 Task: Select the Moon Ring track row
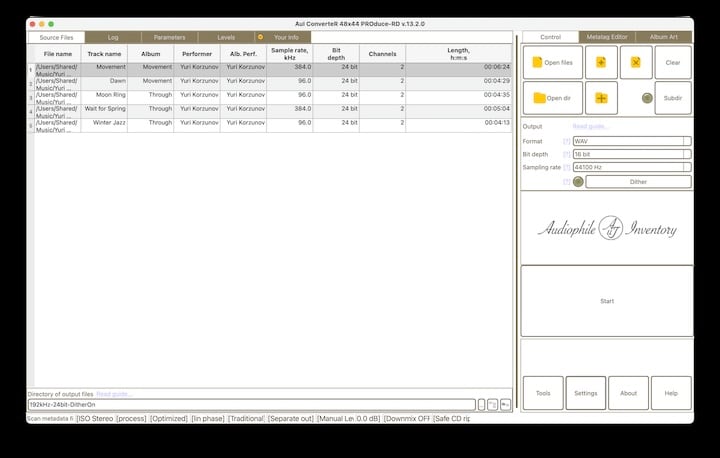pyautogui.click(x=270, y=98)
